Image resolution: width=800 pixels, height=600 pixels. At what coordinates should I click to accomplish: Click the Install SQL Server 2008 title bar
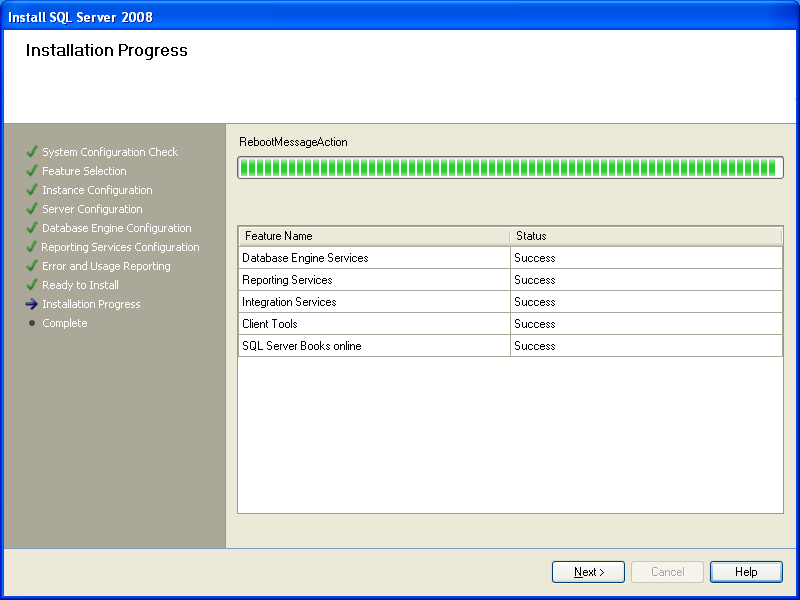pos(400,17)
